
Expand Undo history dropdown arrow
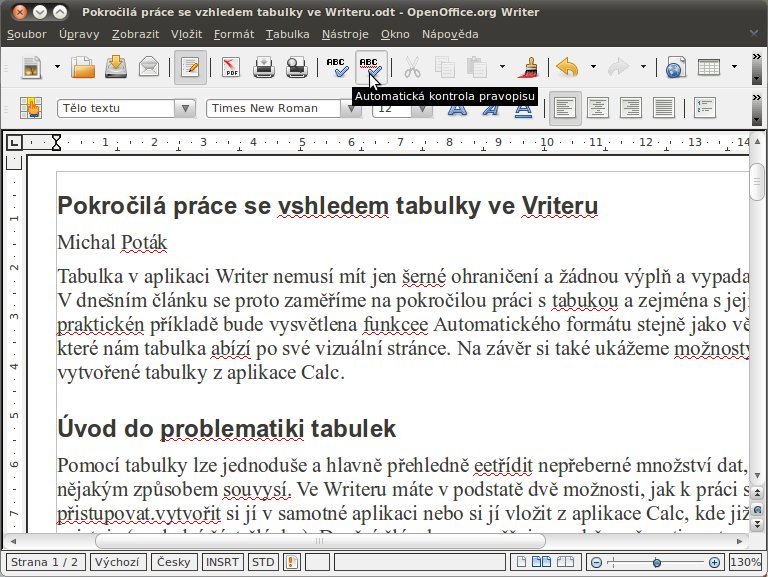tap(593, 67)
